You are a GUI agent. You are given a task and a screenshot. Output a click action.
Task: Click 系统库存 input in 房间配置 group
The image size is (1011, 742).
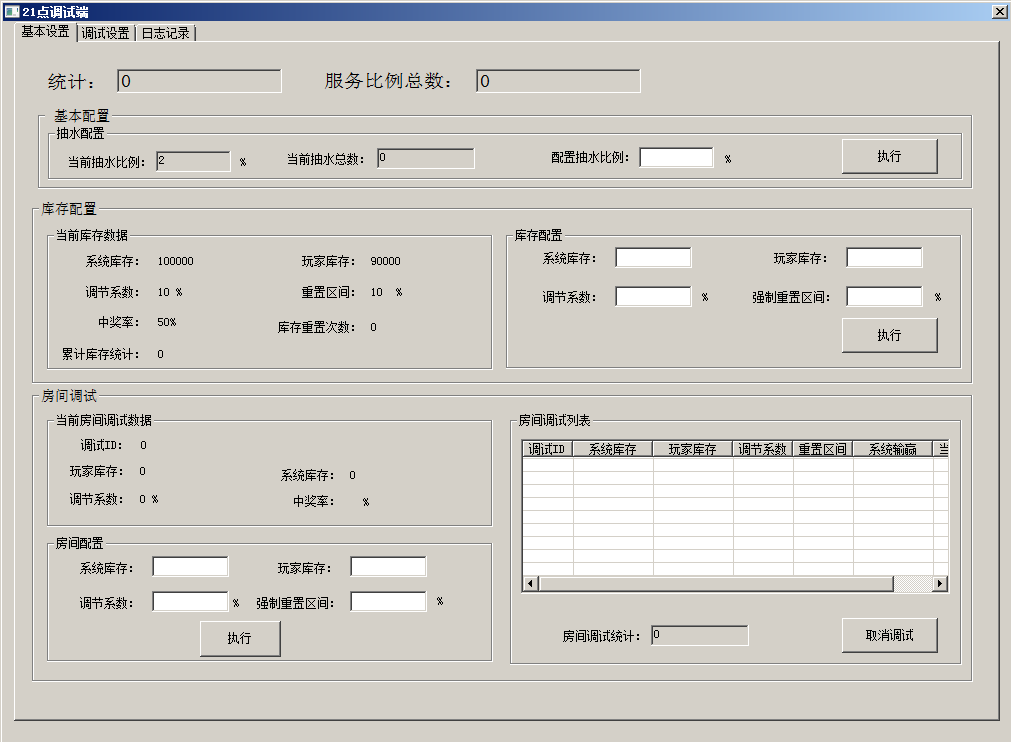point(190,568)
